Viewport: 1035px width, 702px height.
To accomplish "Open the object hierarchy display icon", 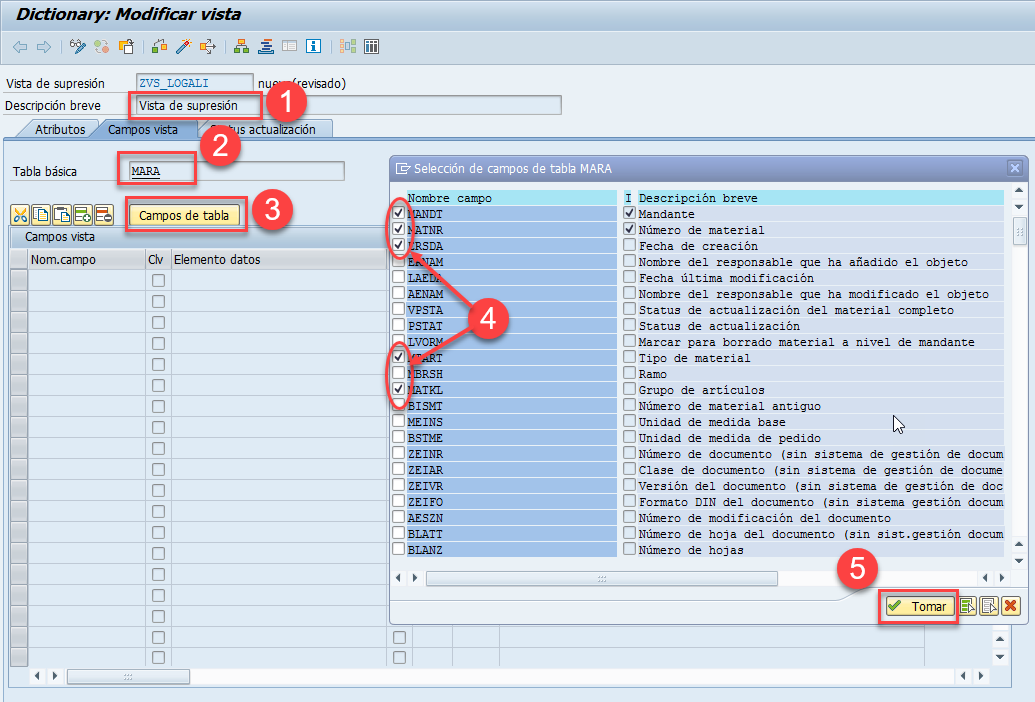I will pyautogui.click(x=242, y=47).
